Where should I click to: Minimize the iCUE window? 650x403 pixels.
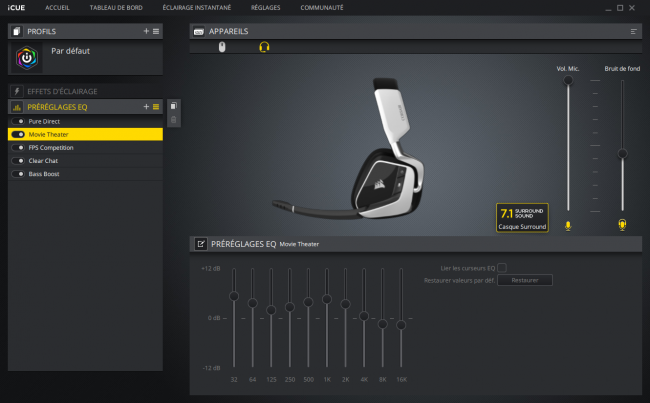608,8
